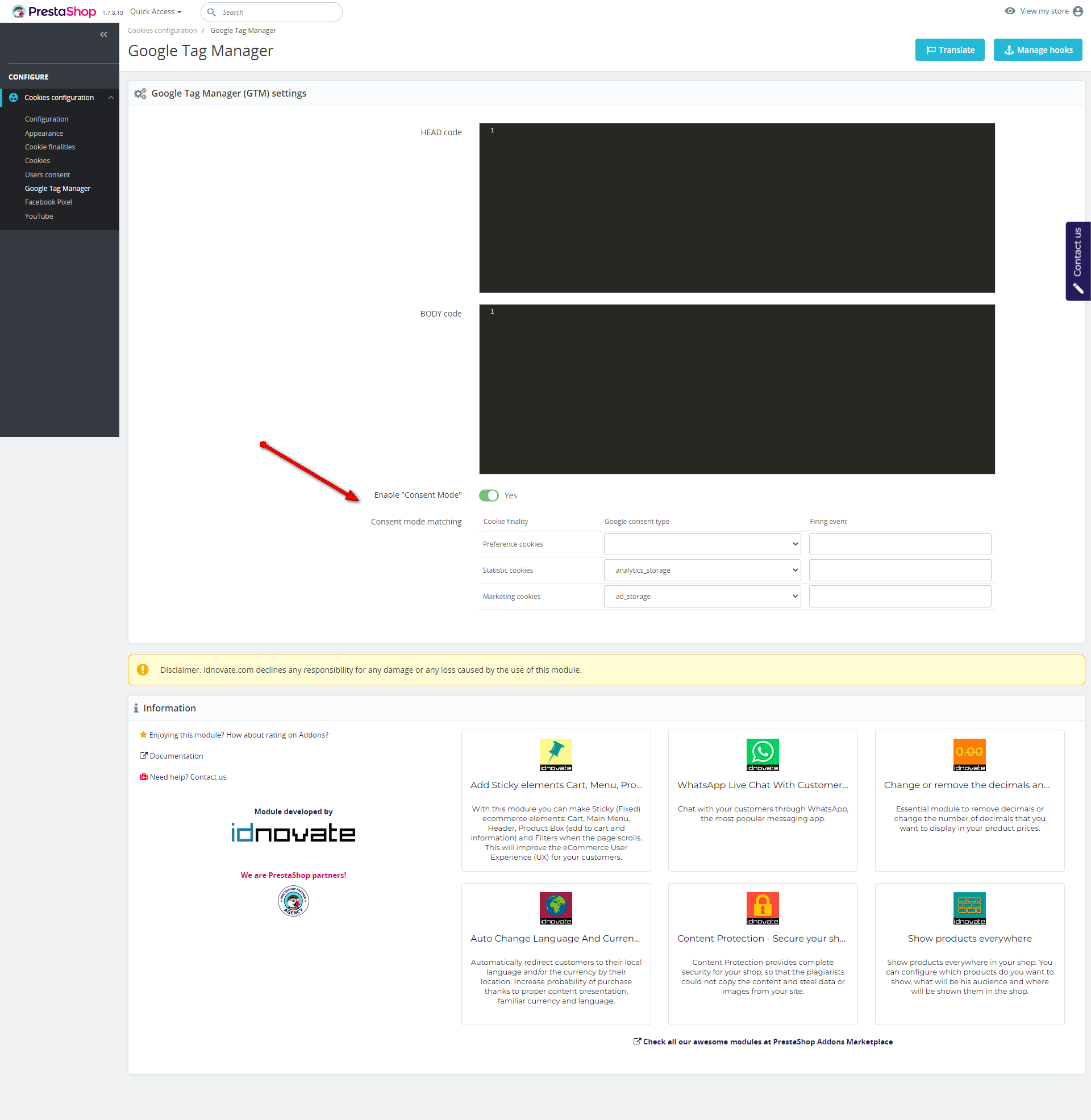
Task: Click the WhatsApp Live Chat module icon
Action: point(762,754)
